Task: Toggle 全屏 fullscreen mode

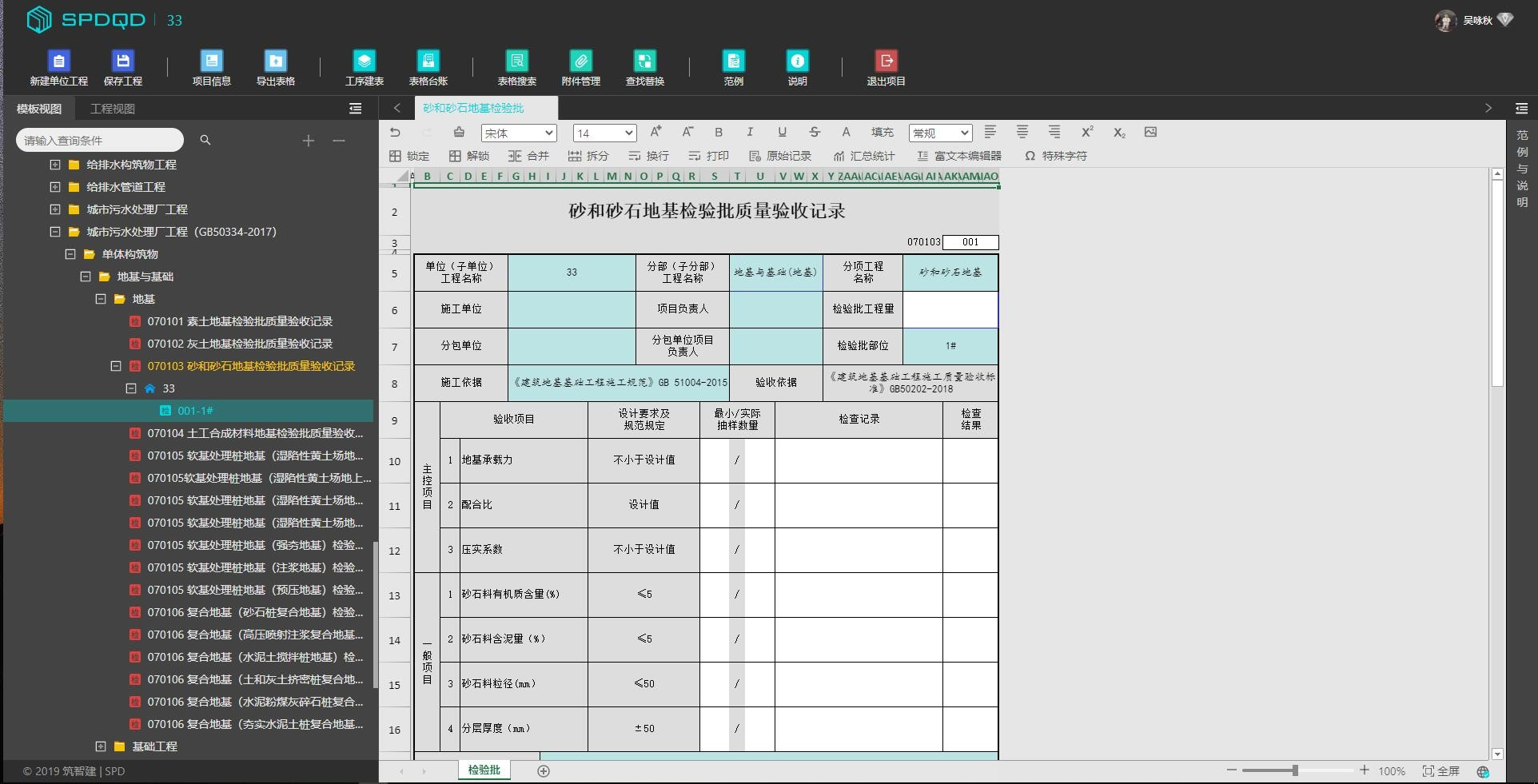Action: (1440, 771)
